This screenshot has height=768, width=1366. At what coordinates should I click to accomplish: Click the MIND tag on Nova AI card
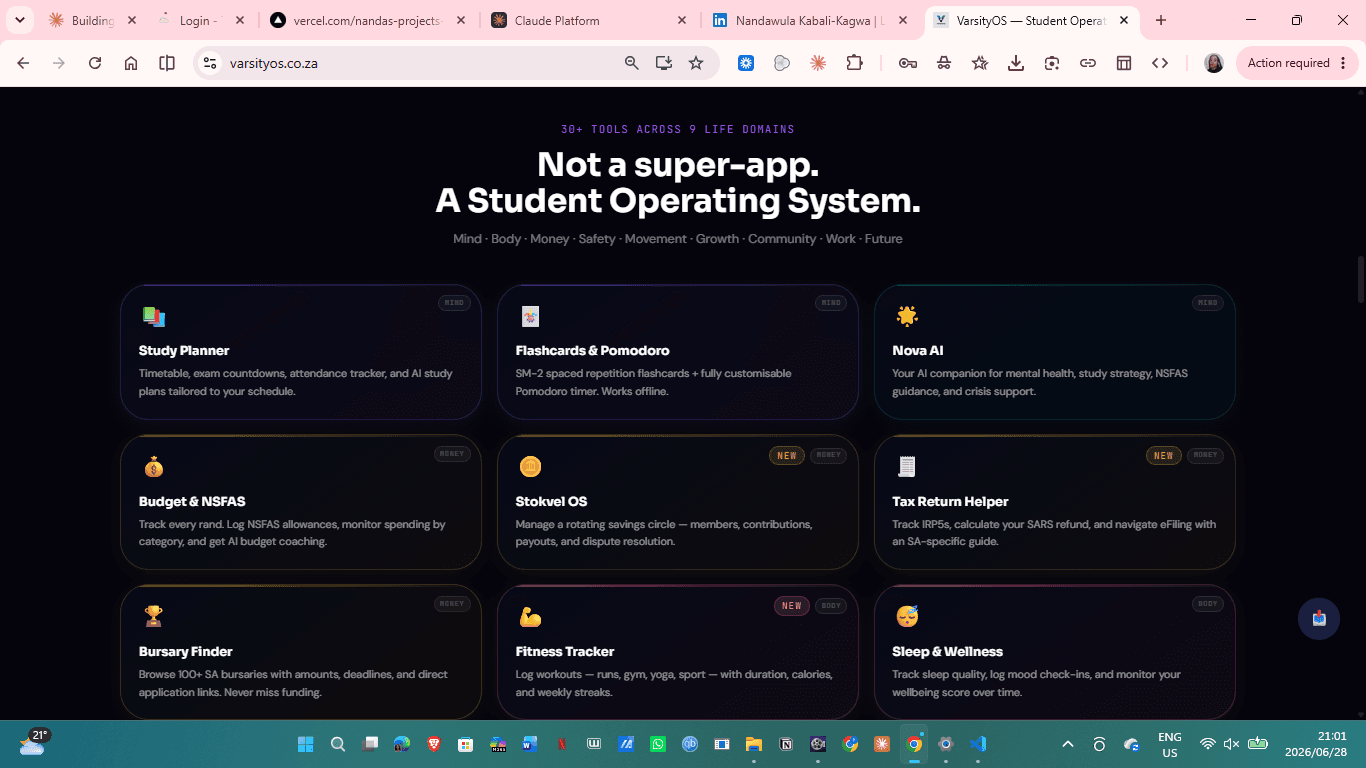click(1208, 303)
